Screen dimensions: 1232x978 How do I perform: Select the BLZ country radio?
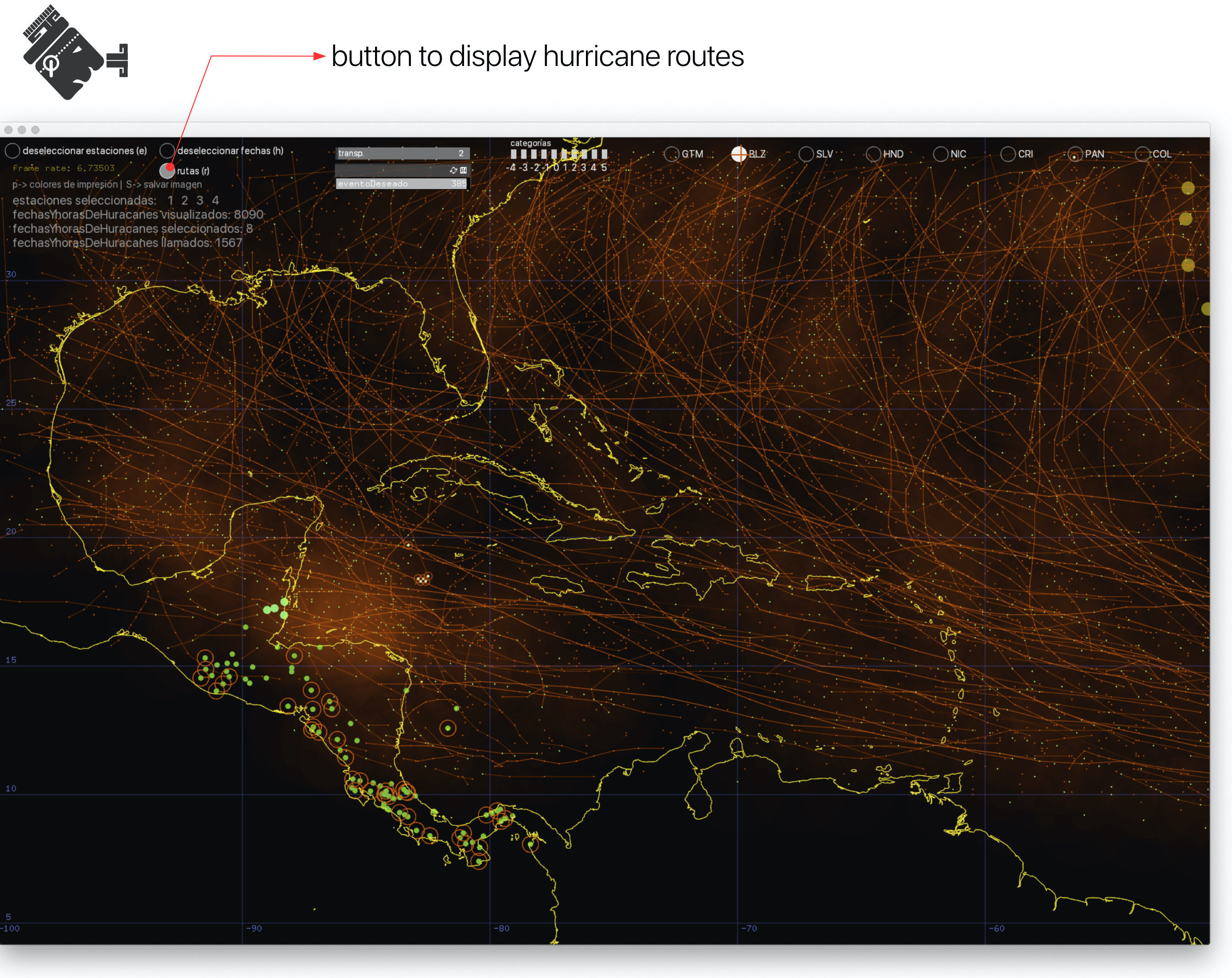739,155
